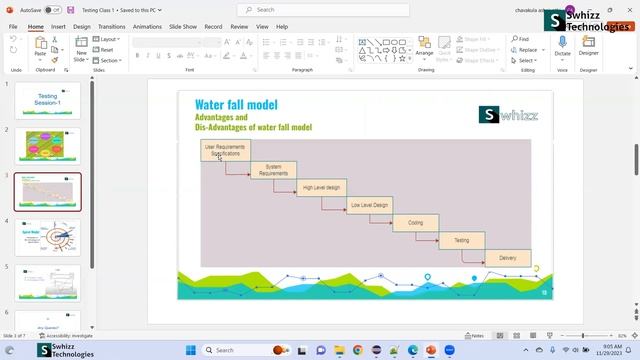Image resolution: width=640 pixels, height=360 pixels.
Task: Click the Replace button
Action: click(x=524, y=50)
